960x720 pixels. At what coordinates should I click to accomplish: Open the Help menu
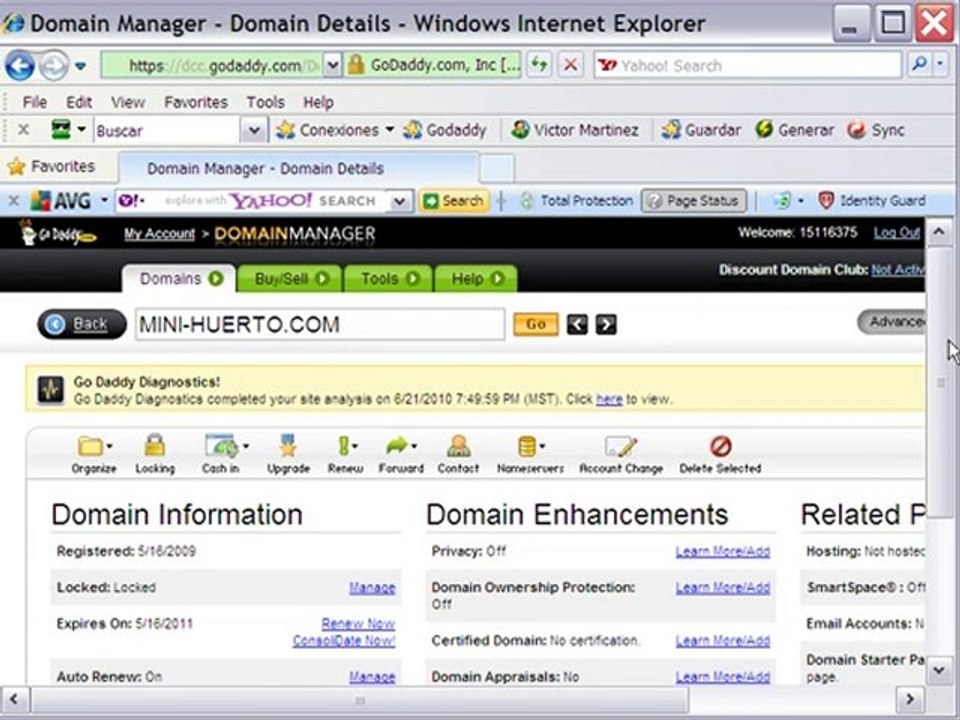(x=318, y=102)
